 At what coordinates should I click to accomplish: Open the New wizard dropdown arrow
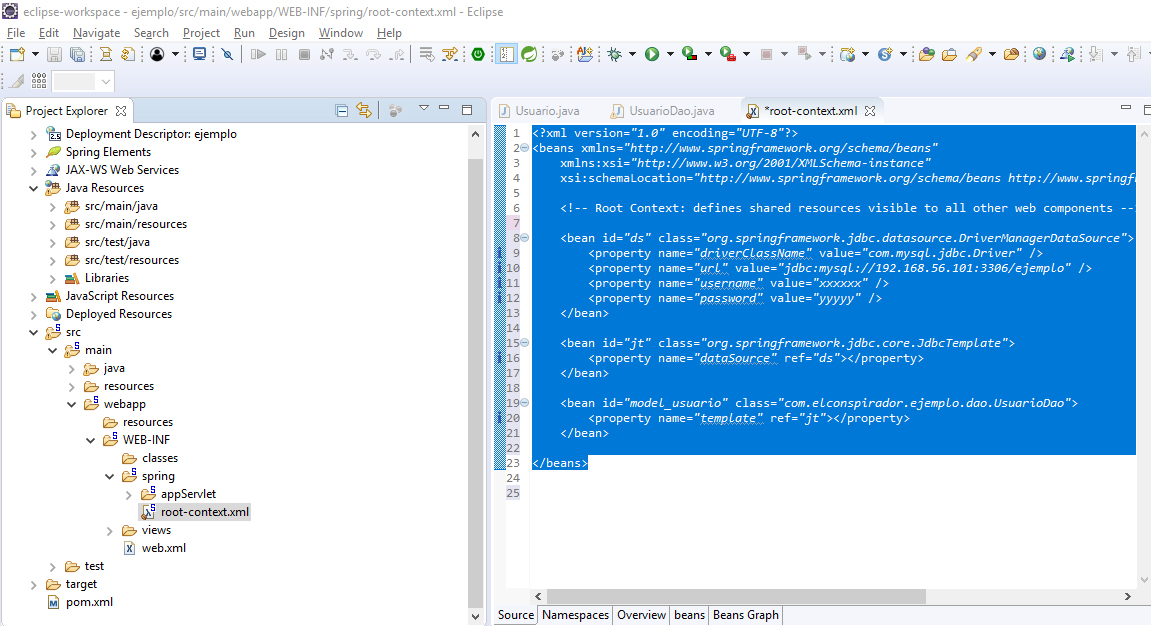click(x=35, y=54)
